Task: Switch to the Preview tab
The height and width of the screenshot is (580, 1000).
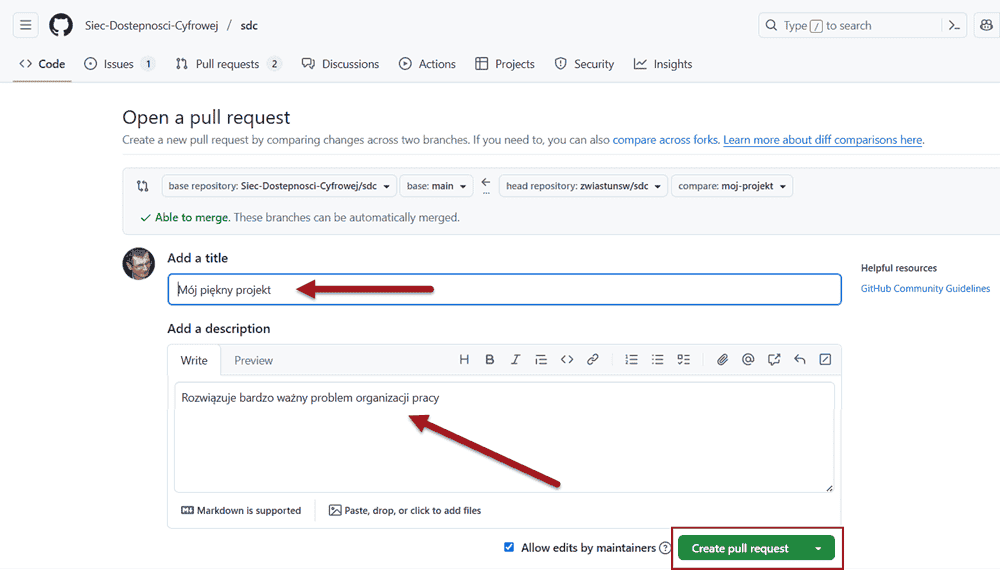Action: [253, 360]
